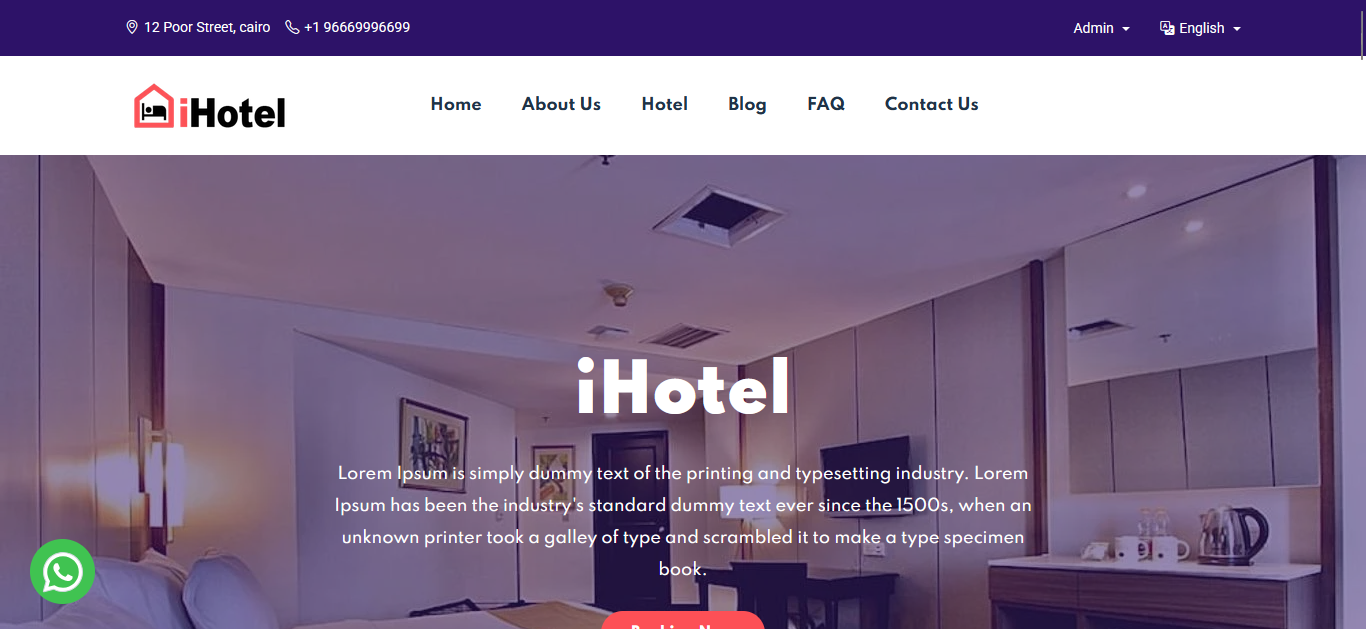
Task: View the FAQ page
Action: coord(826,104)
